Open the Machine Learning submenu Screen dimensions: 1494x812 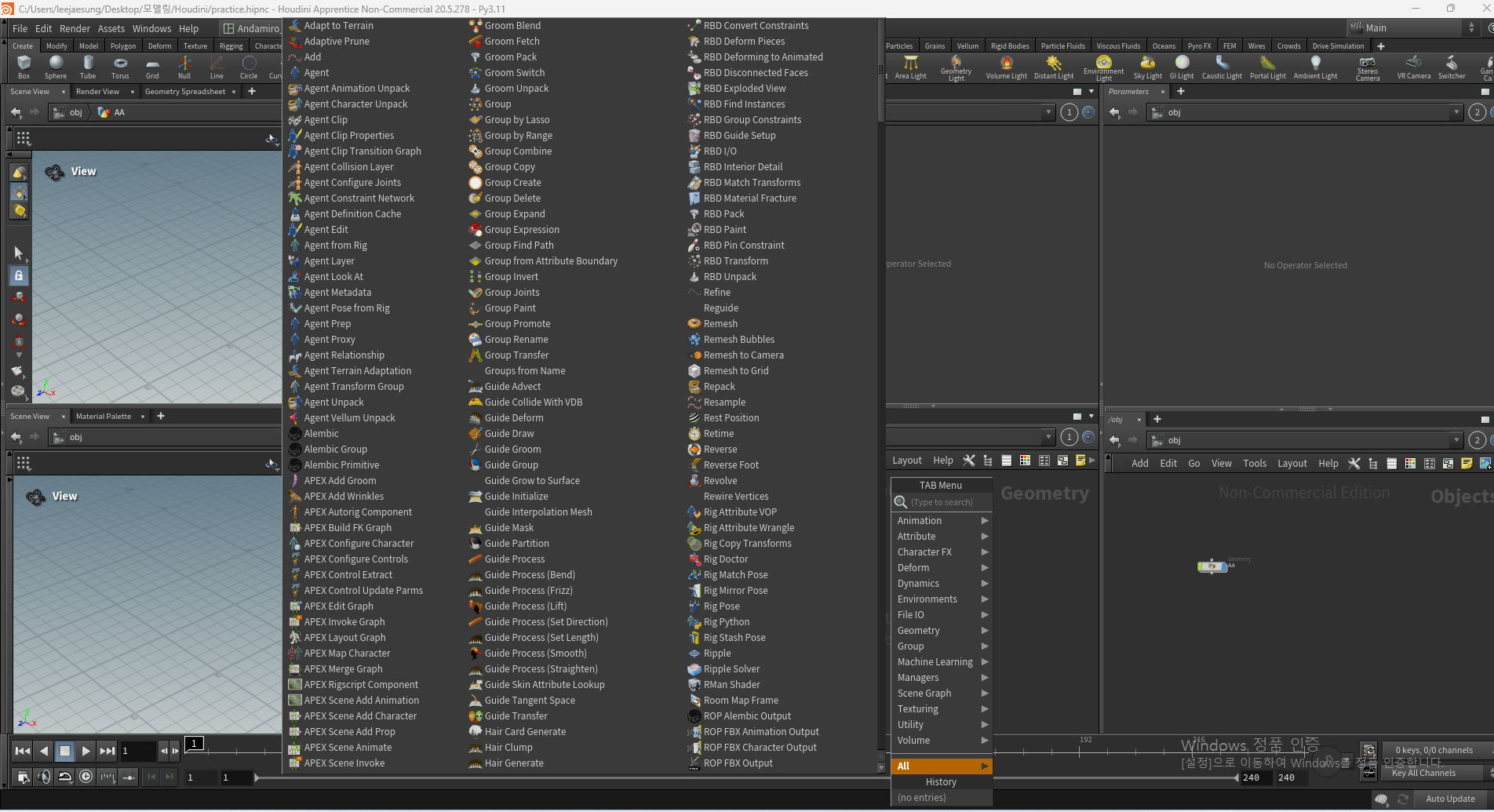tap(942, 661)
